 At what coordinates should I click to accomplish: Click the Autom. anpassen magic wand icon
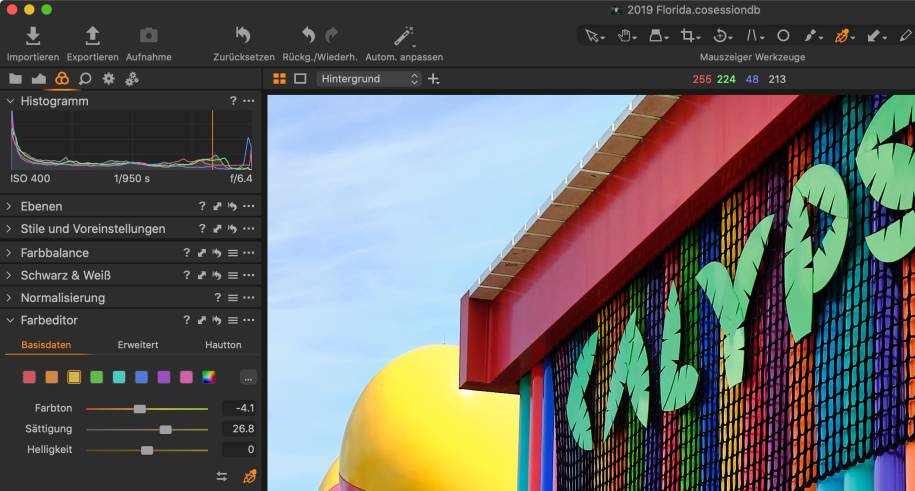click(x=404, y=36)
